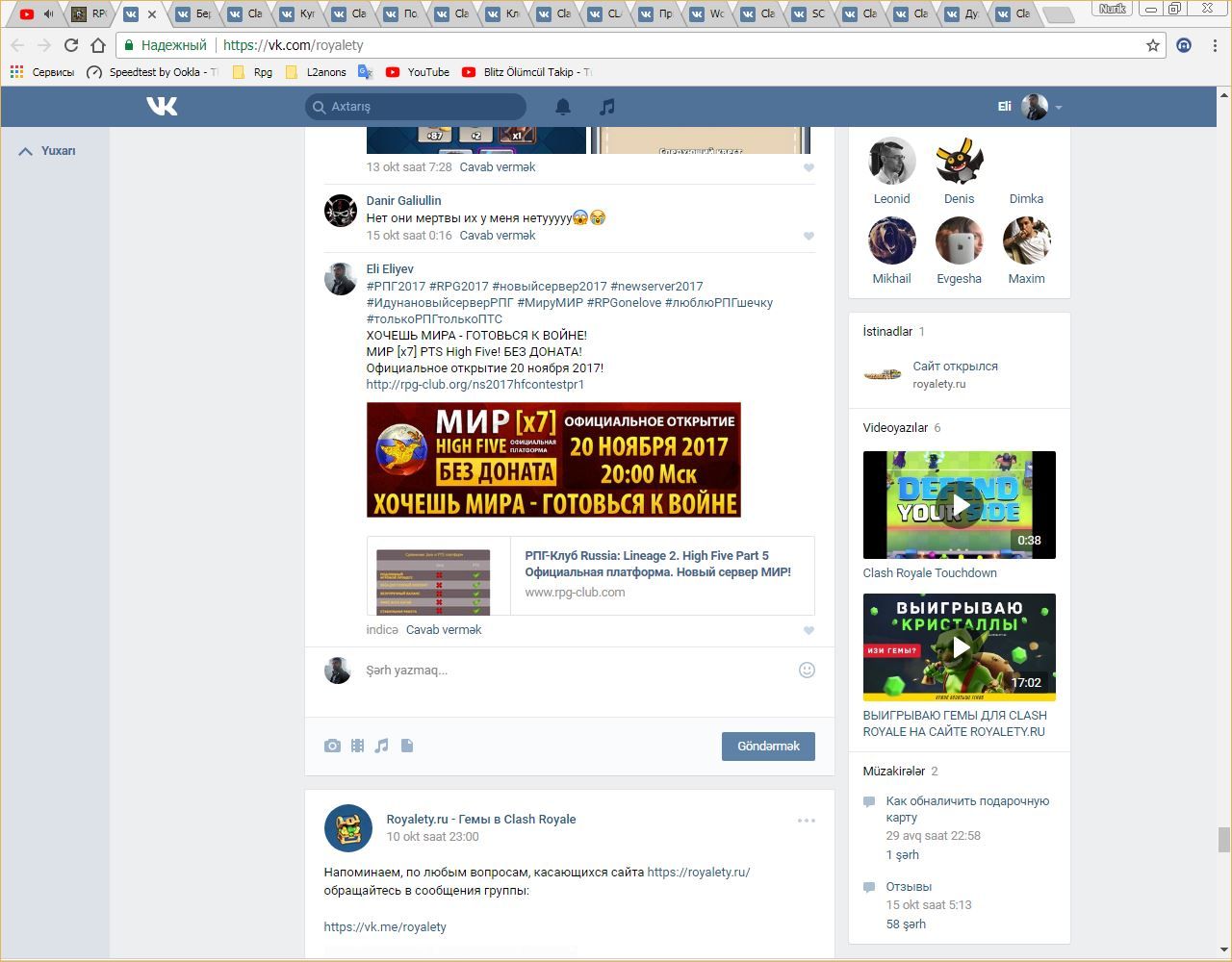Viewport: 1232px width, 962px height.
Task: Open https://royalety.ru/ link in post
Action: pos(699,873)
